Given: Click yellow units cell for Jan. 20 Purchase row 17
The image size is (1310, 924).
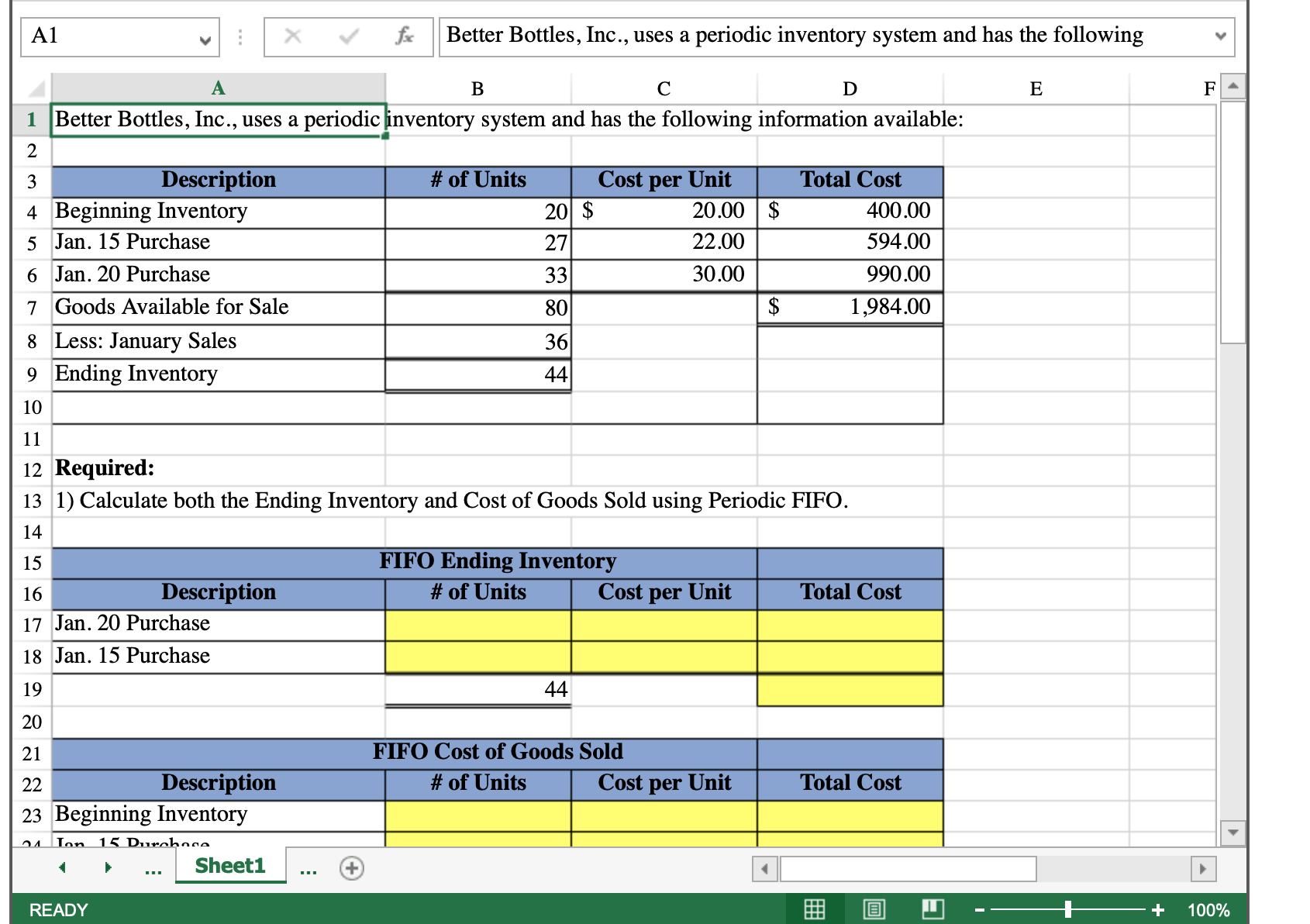Looking at the screenshot, I should [478, 625].
